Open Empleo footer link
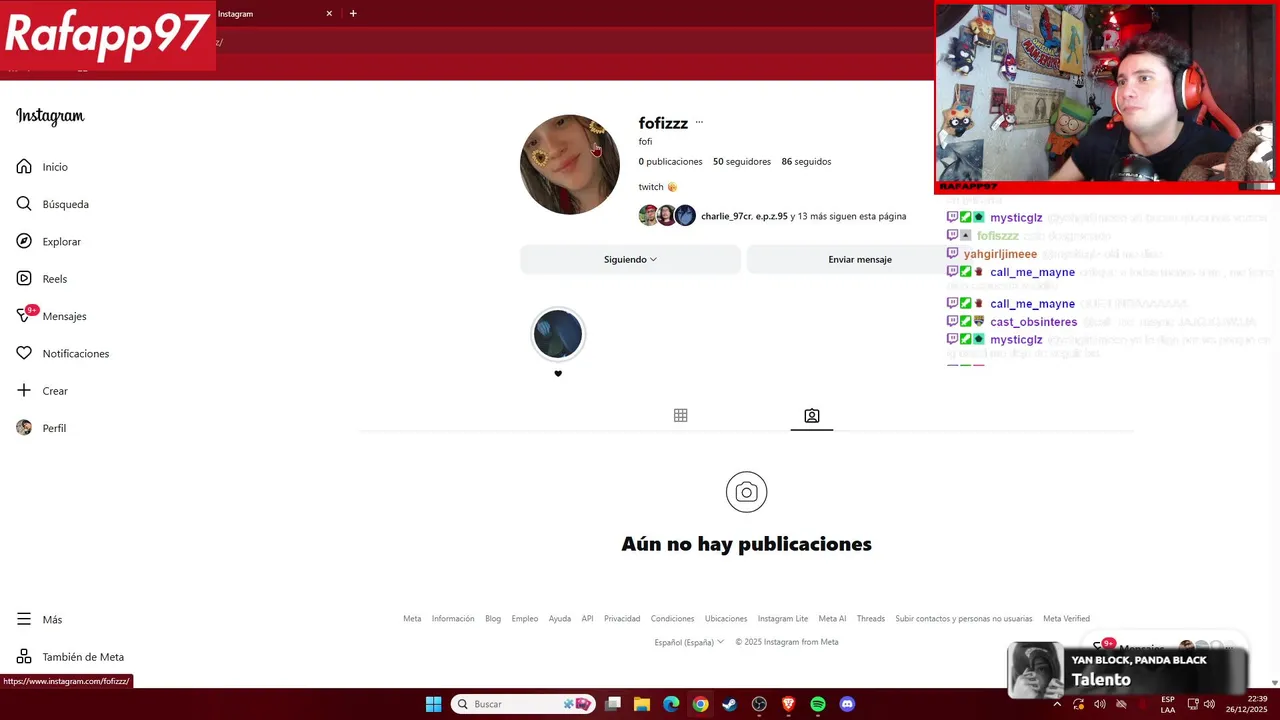 pos(525,618)
